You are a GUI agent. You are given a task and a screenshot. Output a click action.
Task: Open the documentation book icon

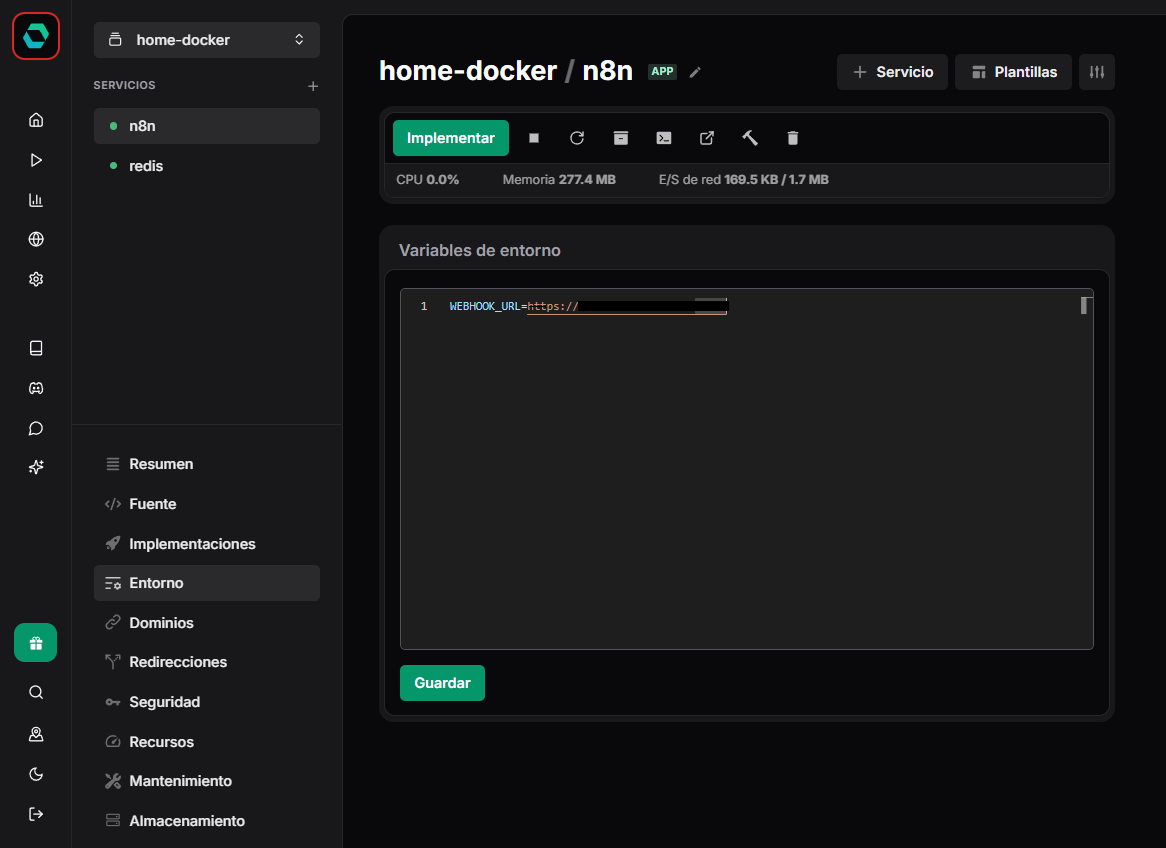[x=36, y=348]
